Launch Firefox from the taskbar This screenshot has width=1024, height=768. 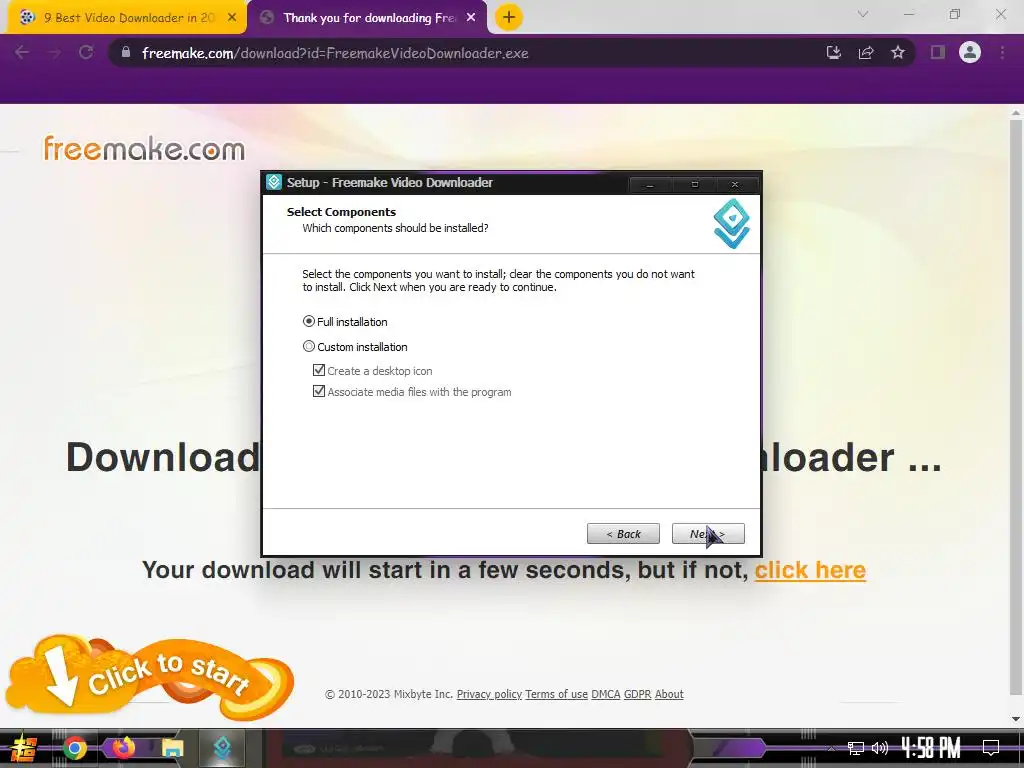[x=123, y=747]
